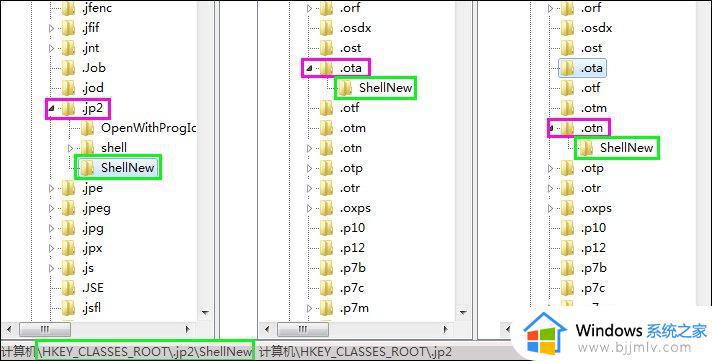Expand .orf in the middle registry pane
The width and height of the screenshot is (712, 361).
coord(310,8)
